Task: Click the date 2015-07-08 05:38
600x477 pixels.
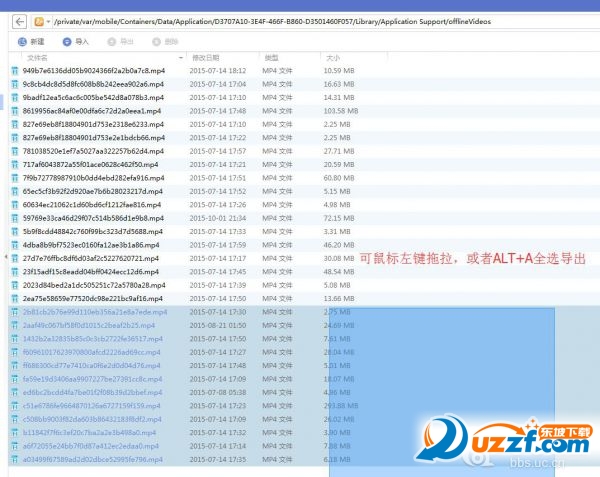Action: click(218, 392)
